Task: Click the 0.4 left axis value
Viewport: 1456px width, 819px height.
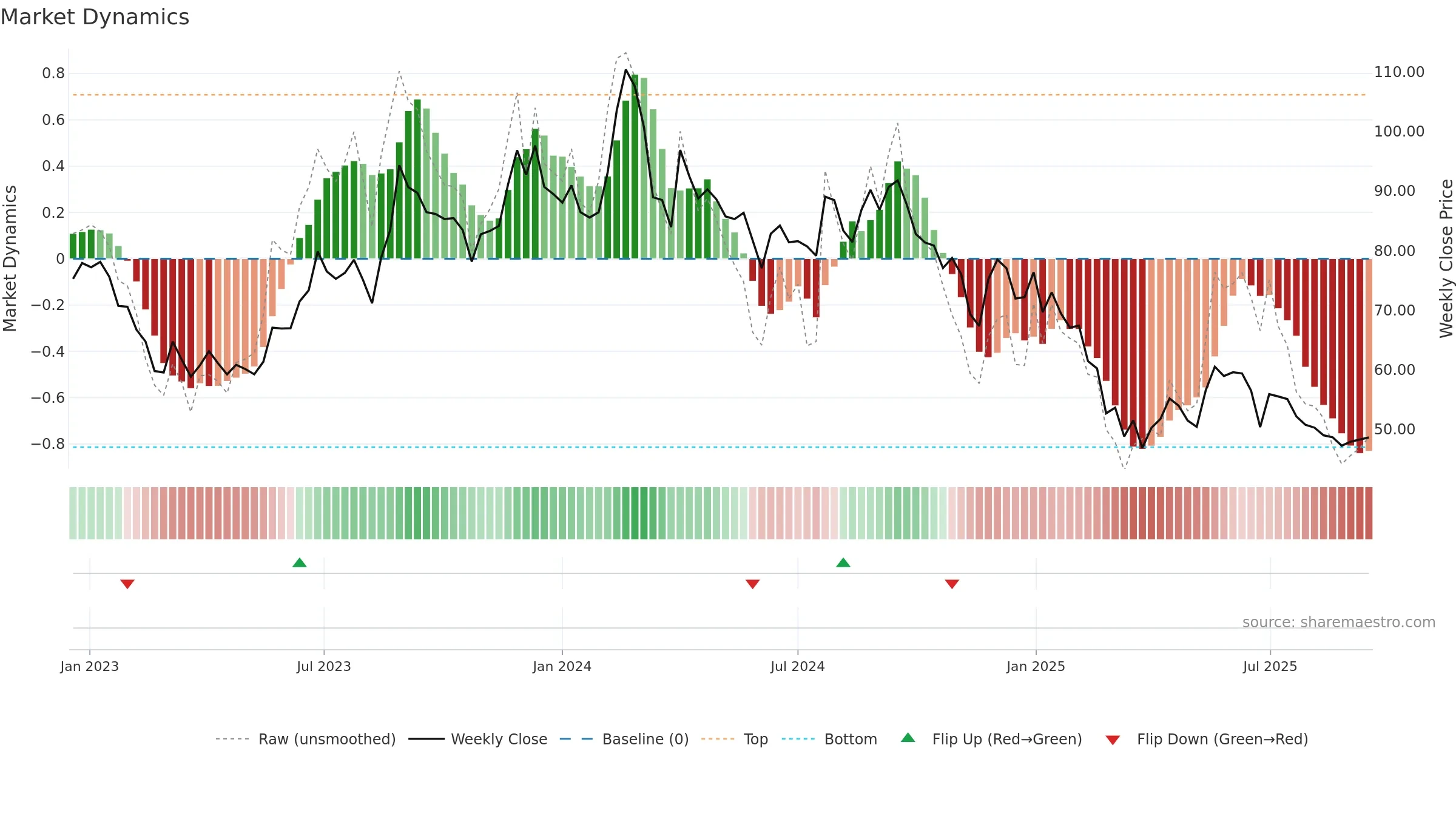Action: (53, 166)
